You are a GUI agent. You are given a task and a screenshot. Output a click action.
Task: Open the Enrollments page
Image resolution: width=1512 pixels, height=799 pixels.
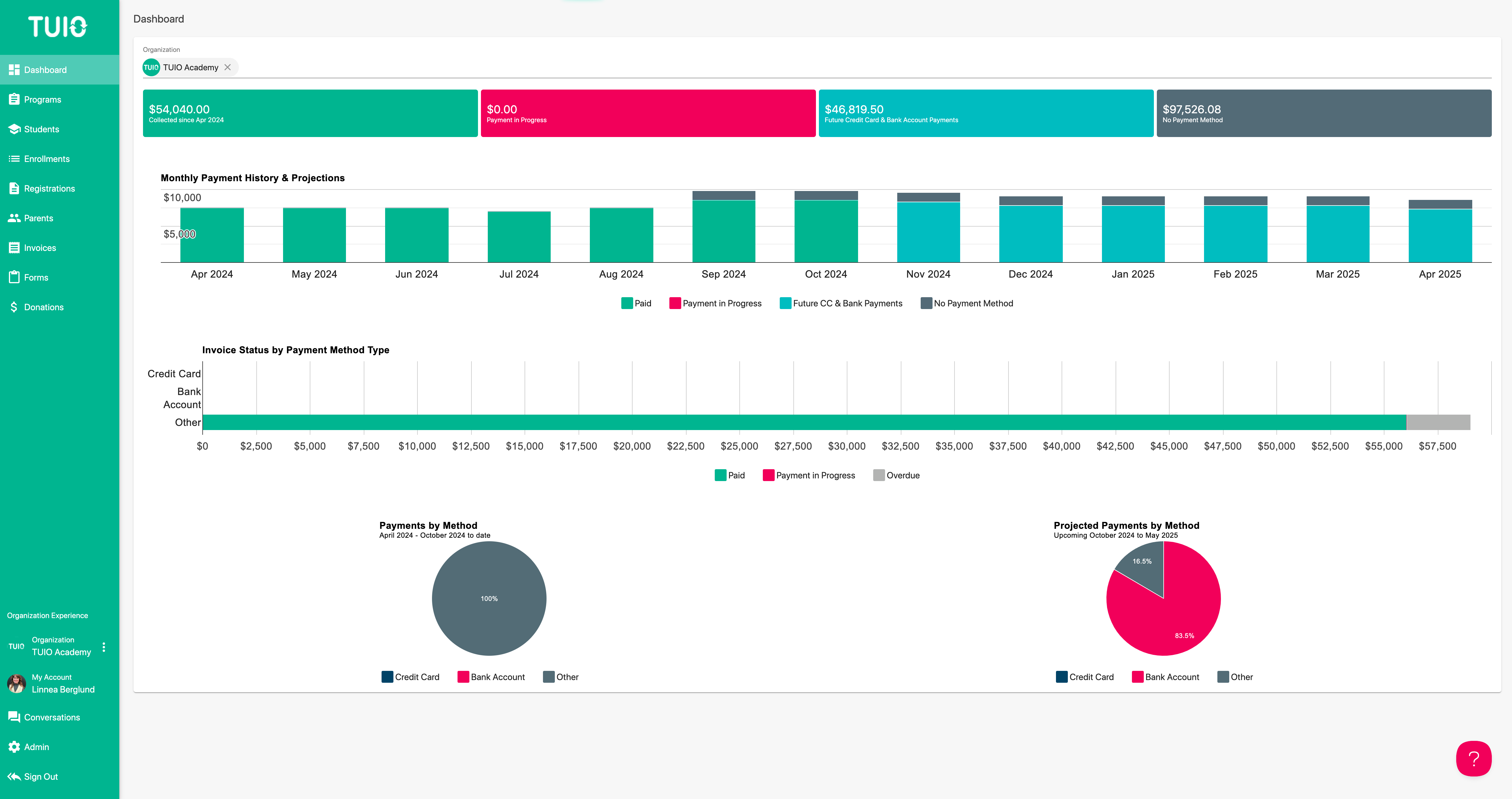click(46, 159)
